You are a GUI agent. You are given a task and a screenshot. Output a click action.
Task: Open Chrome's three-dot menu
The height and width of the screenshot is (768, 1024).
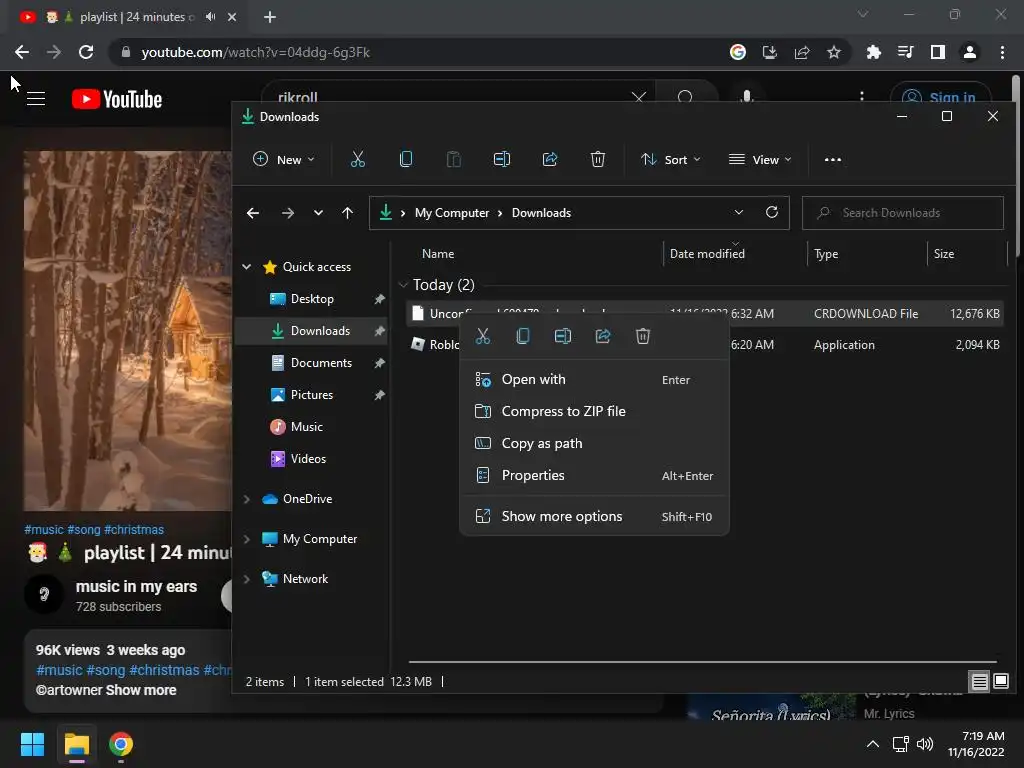(1002, 52)
